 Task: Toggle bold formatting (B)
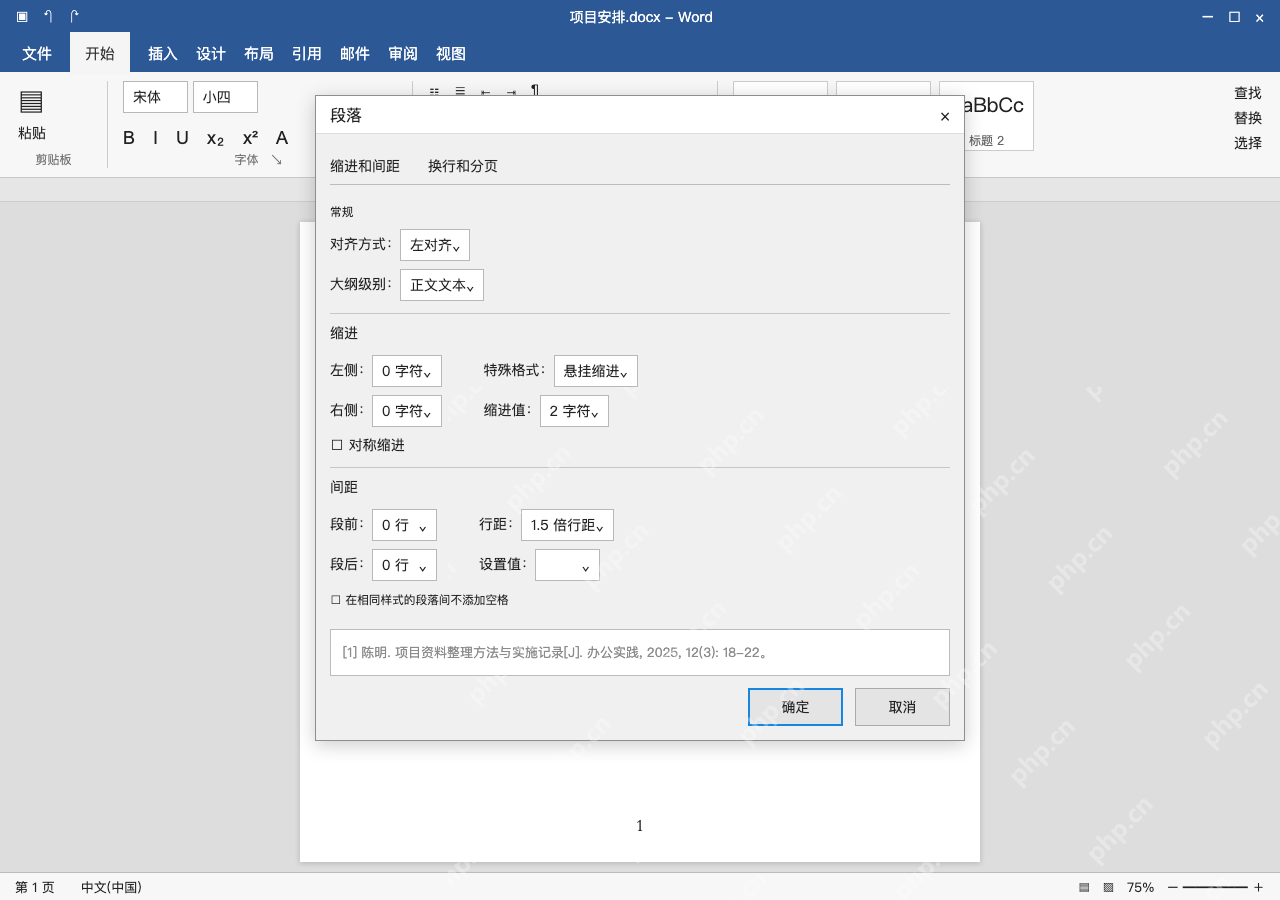[128, 138]
